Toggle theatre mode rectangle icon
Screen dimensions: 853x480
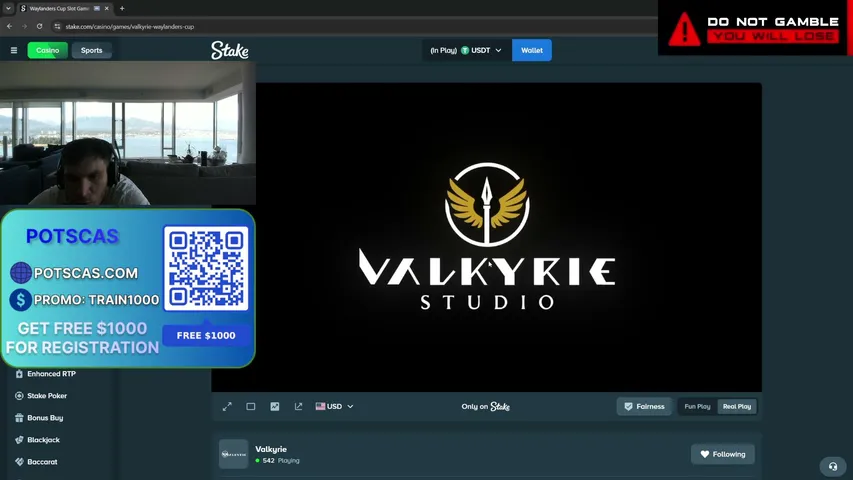251,407
